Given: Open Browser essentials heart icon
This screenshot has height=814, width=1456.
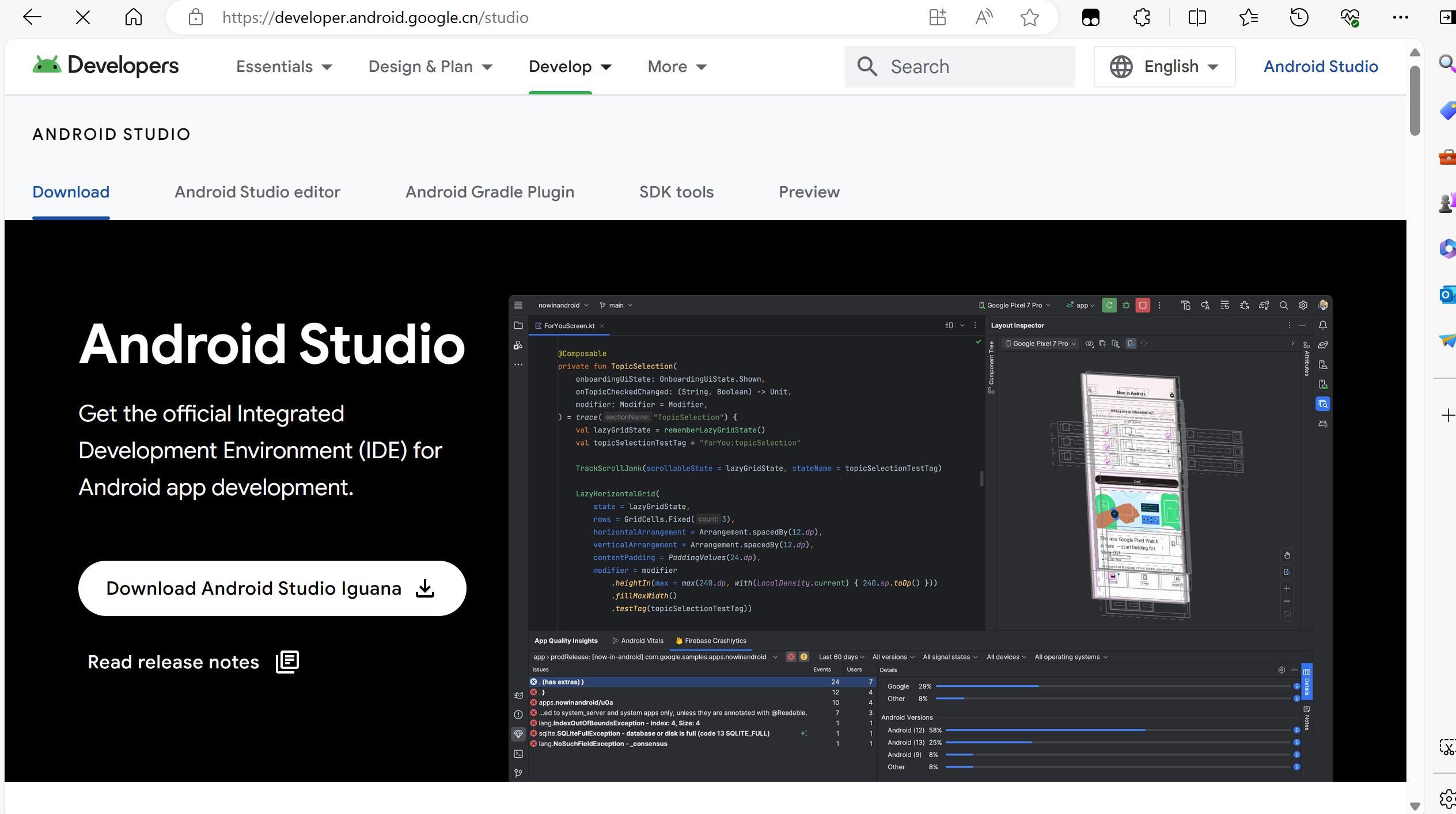Looking at the screenshot, I should coord(1351,17).
